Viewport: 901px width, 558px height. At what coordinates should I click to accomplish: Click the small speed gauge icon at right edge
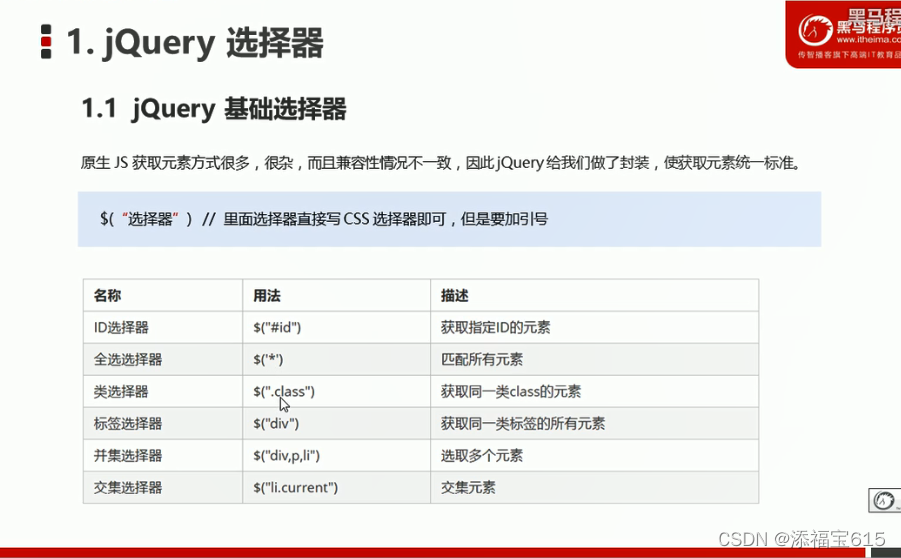[x=885, y=501]
